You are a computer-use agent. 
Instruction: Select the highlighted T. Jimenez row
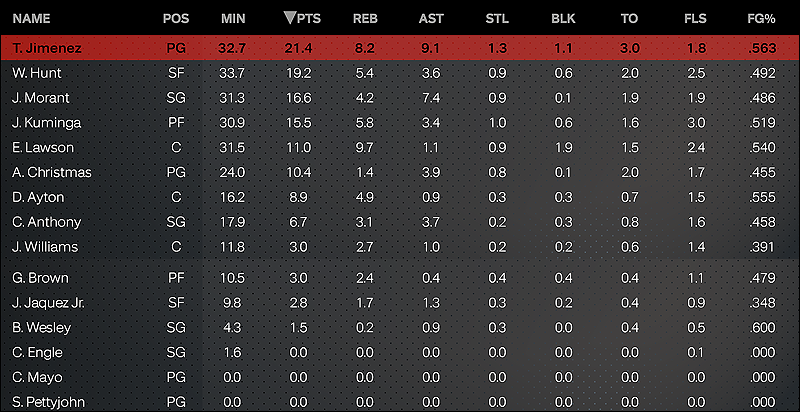tap(400, 48)
